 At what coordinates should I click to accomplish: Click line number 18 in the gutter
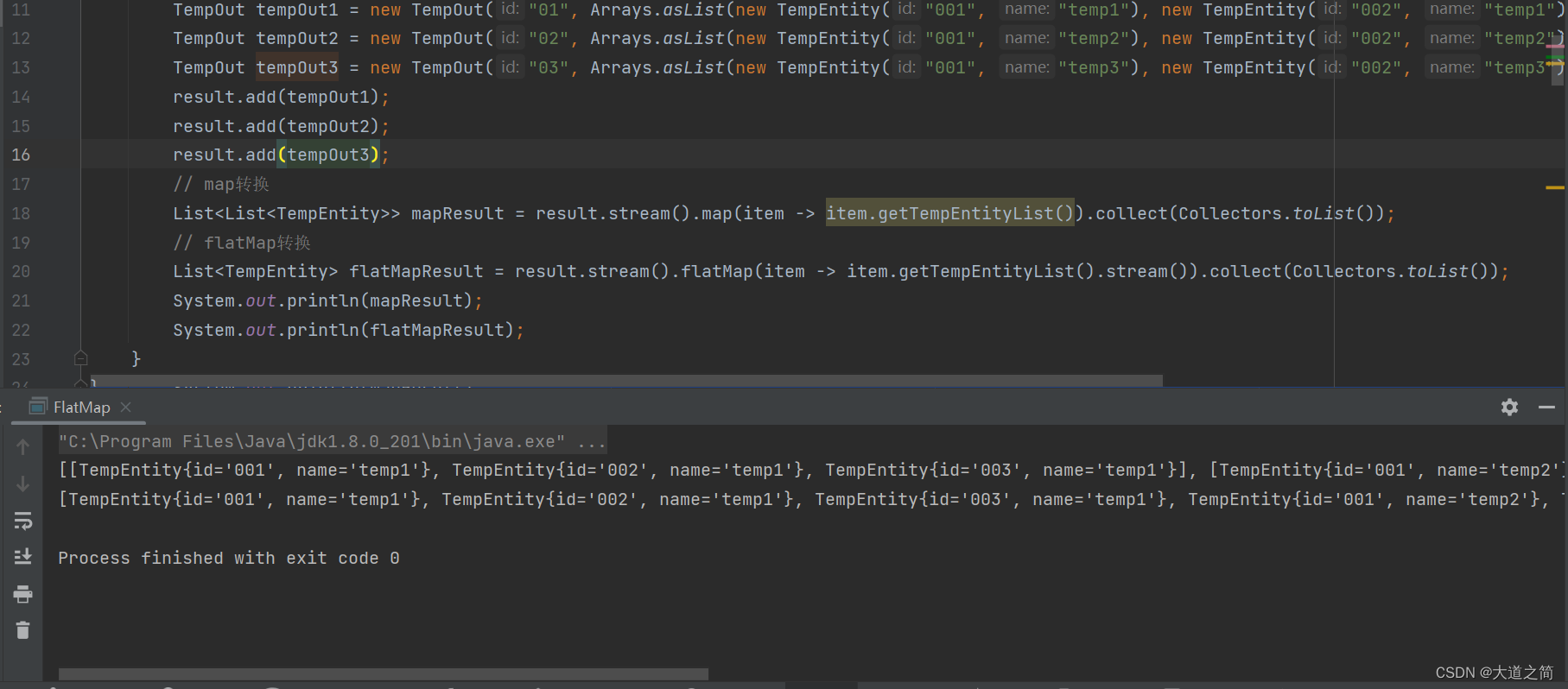21,213
